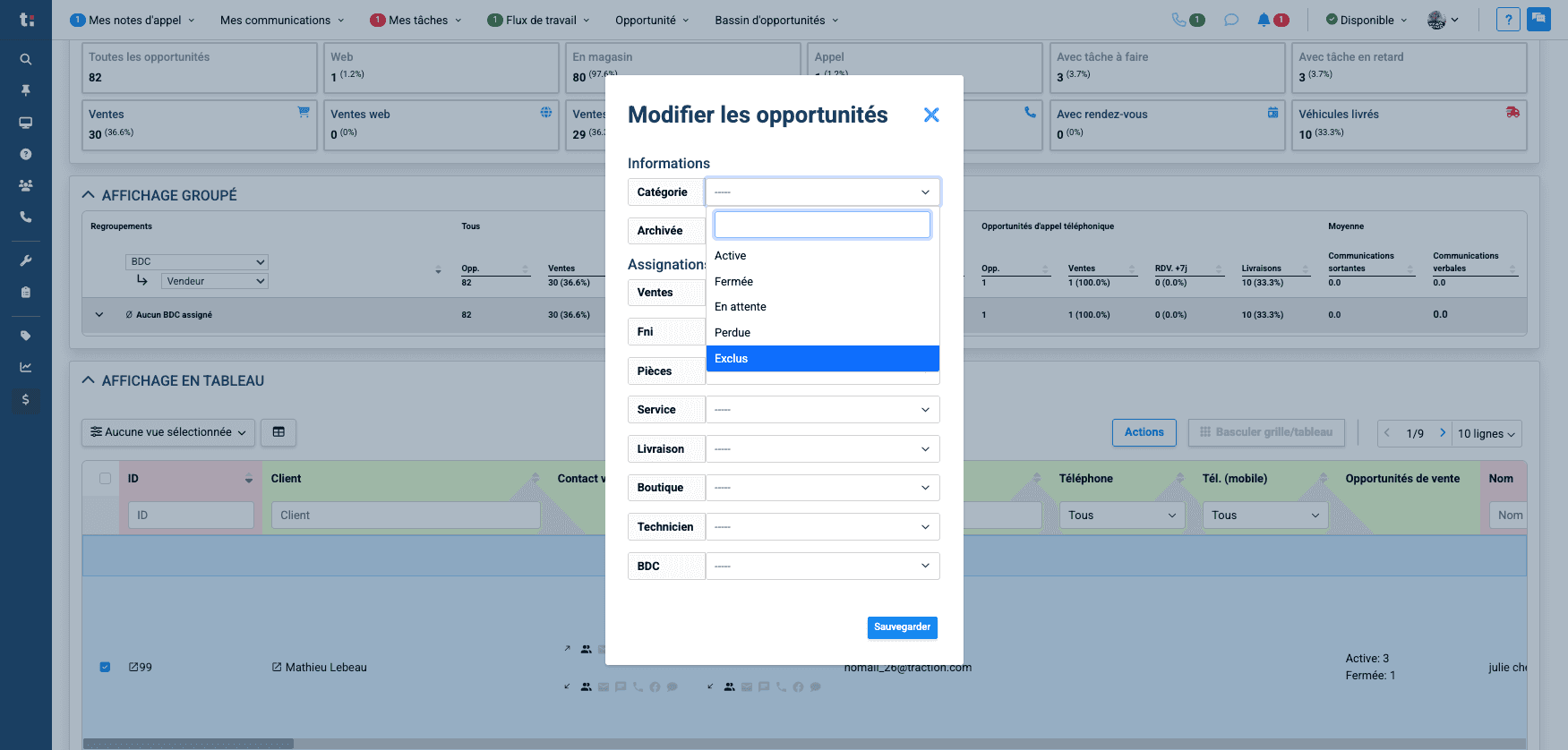
Task: Click the dollar sign icon in sidebar
Action: [26, 399]
